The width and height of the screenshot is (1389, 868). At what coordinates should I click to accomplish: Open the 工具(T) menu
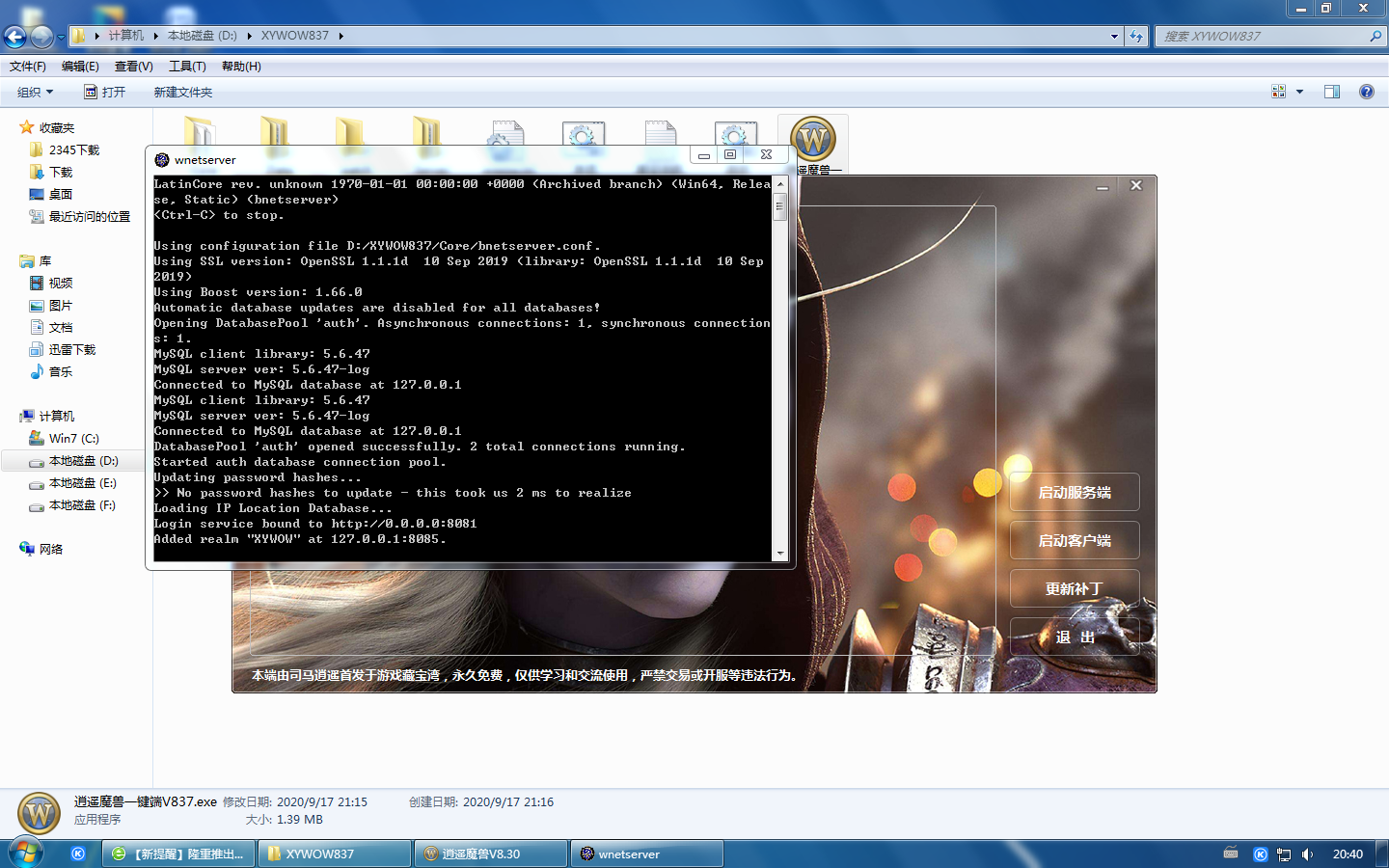pos(187,67)
